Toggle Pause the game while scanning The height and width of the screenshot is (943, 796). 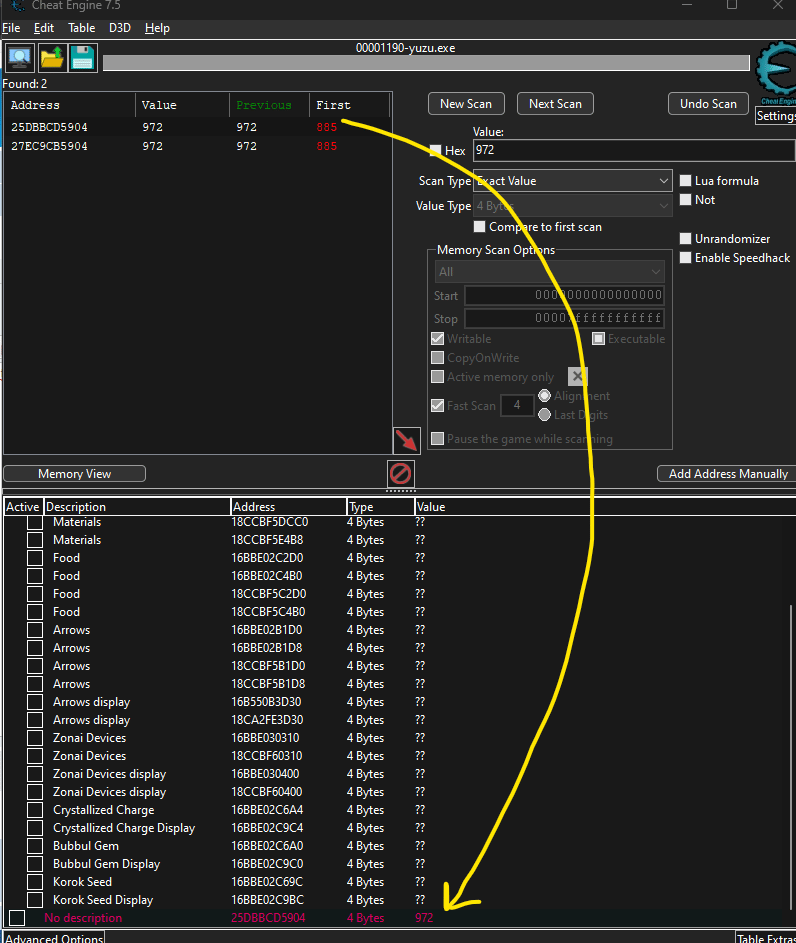438,438
